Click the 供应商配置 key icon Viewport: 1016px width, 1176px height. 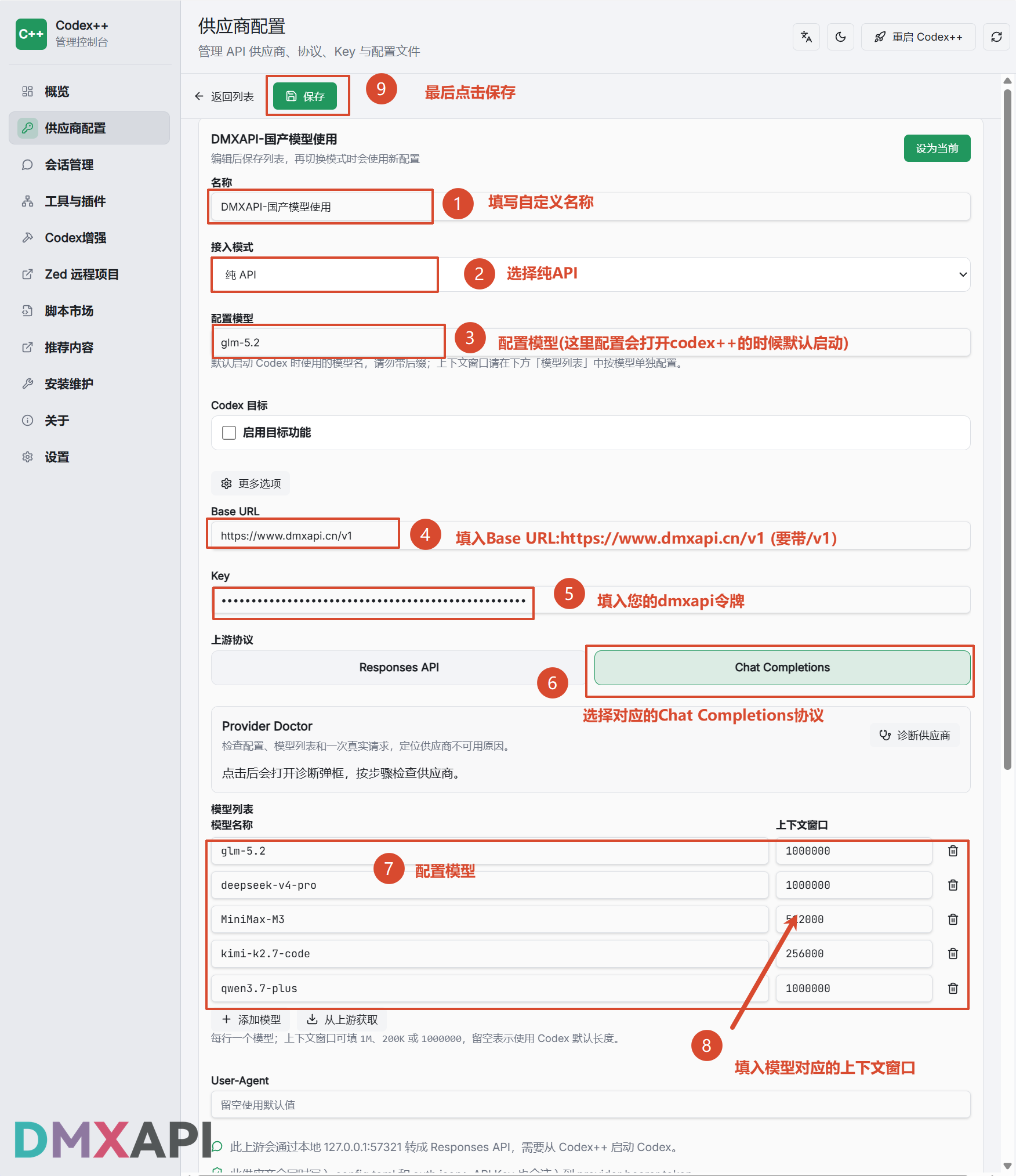coord(27,128)
